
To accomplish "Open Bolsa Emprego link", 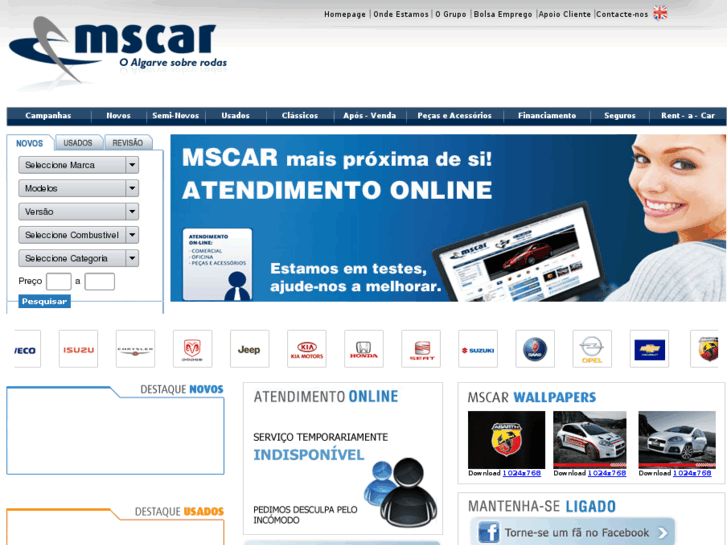I will pos(503,14).
